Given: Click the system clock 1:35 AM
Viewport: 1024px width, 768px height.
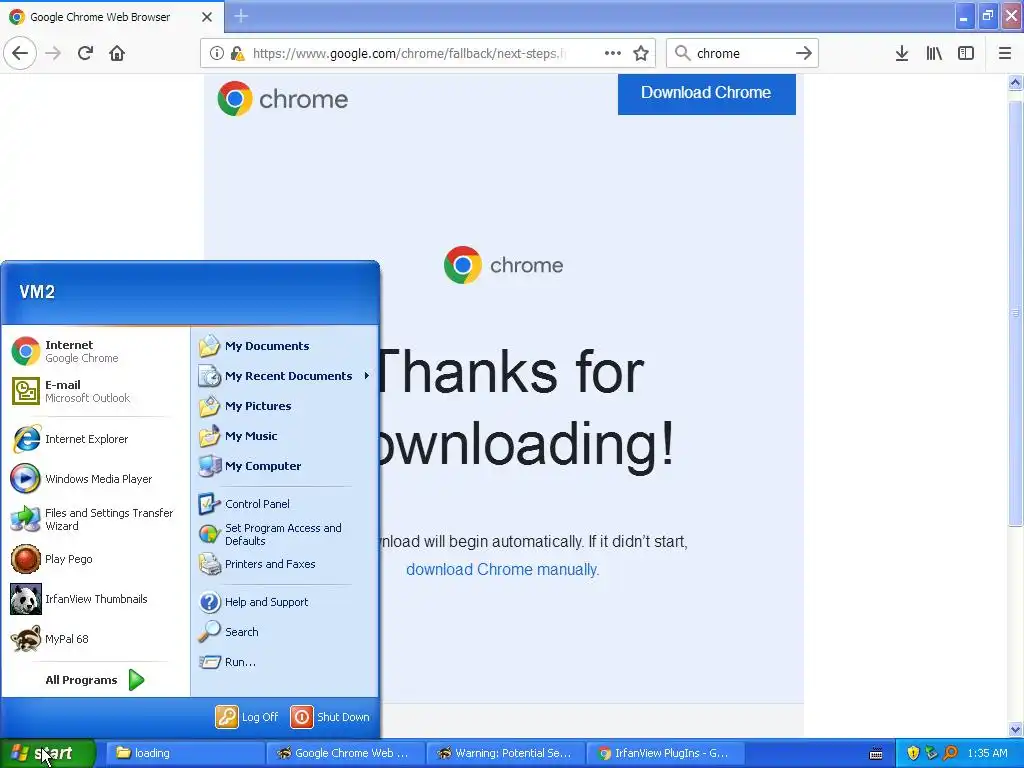Looking at the screenshot, I should coord(987,753).
